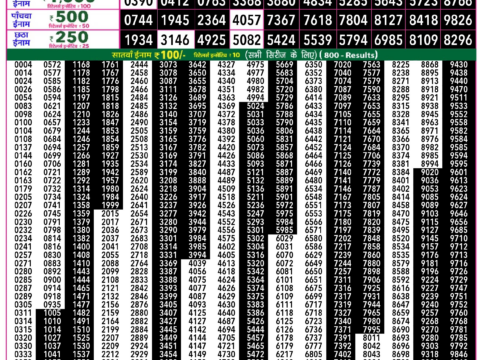Select number 6805 in the 100 prize grid
Image resolution: width=480 pixels, height=360 pixels.
[314, 354]
